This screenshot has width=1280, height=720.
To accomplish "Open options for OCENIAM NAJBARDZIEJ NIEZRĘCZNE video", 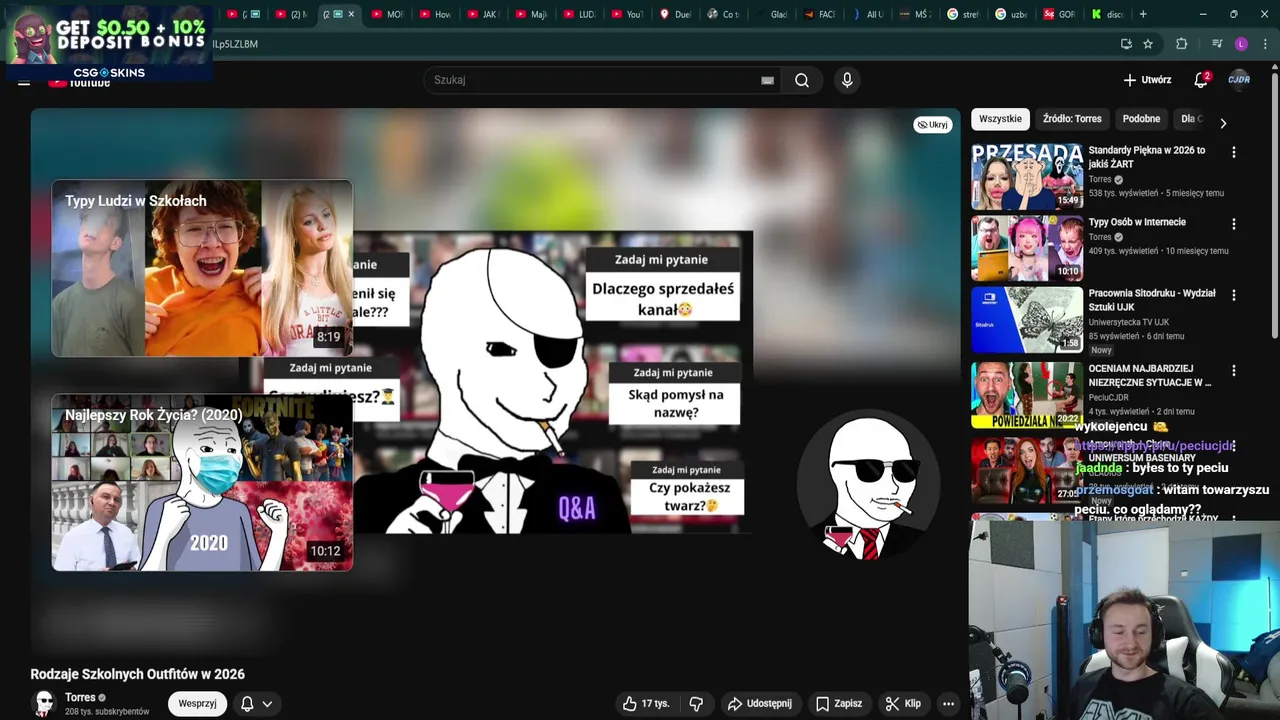I will click(x=1233, y=370).
